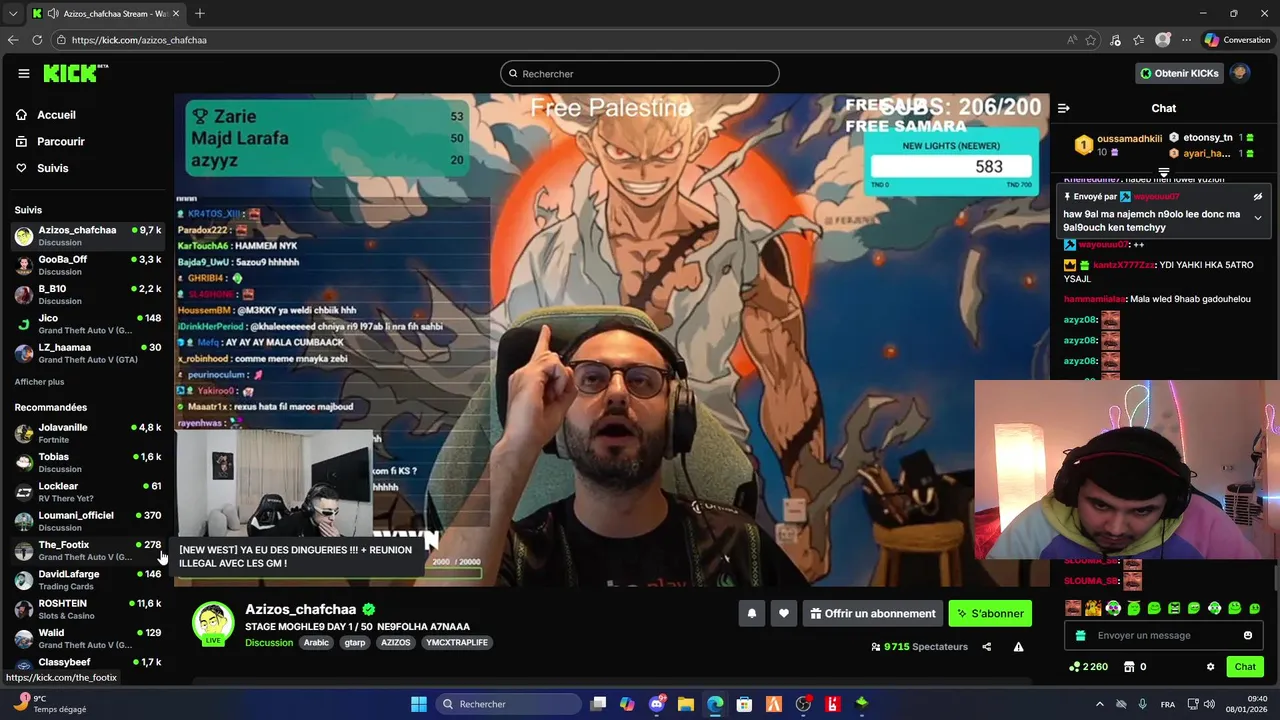Click channel points balance 2 260
The width and height of the screenshot is (1280, 720).
pyautogui.click(x=1089, y=667)
